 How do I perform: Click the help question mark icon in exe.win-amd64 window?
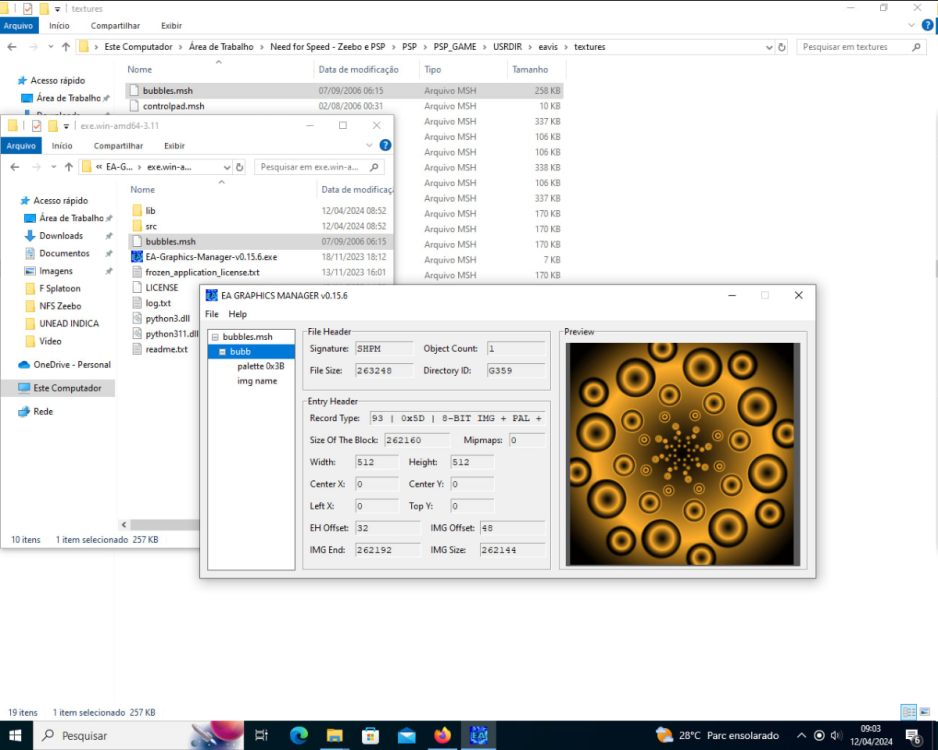385,146
